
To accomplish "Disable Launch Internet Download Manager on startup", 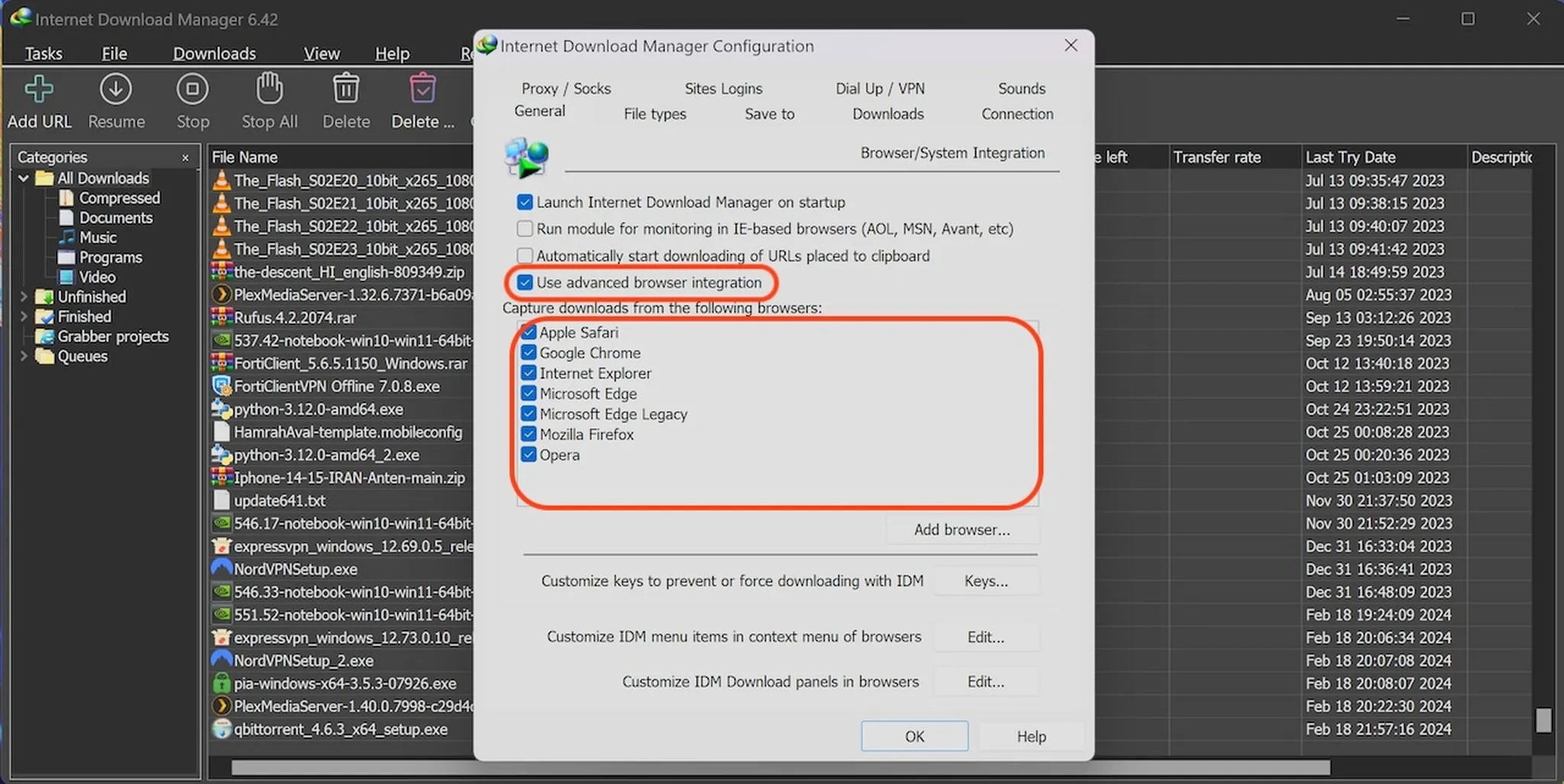I will click(x=525, y=202).
